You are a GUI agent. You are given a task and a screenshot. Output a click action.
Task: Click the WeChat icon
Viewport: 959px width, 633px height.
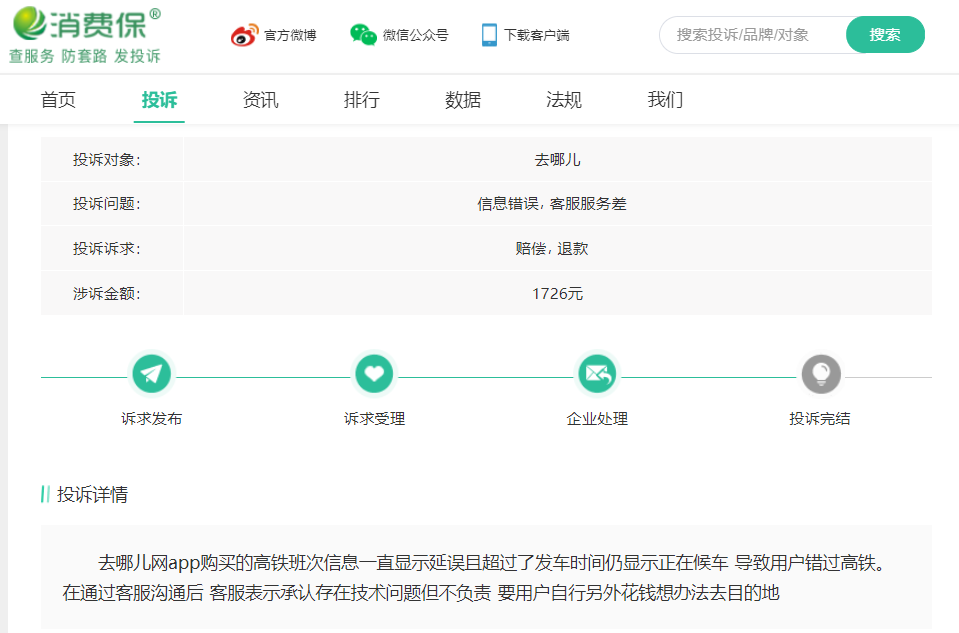click(x=363, y=35)
